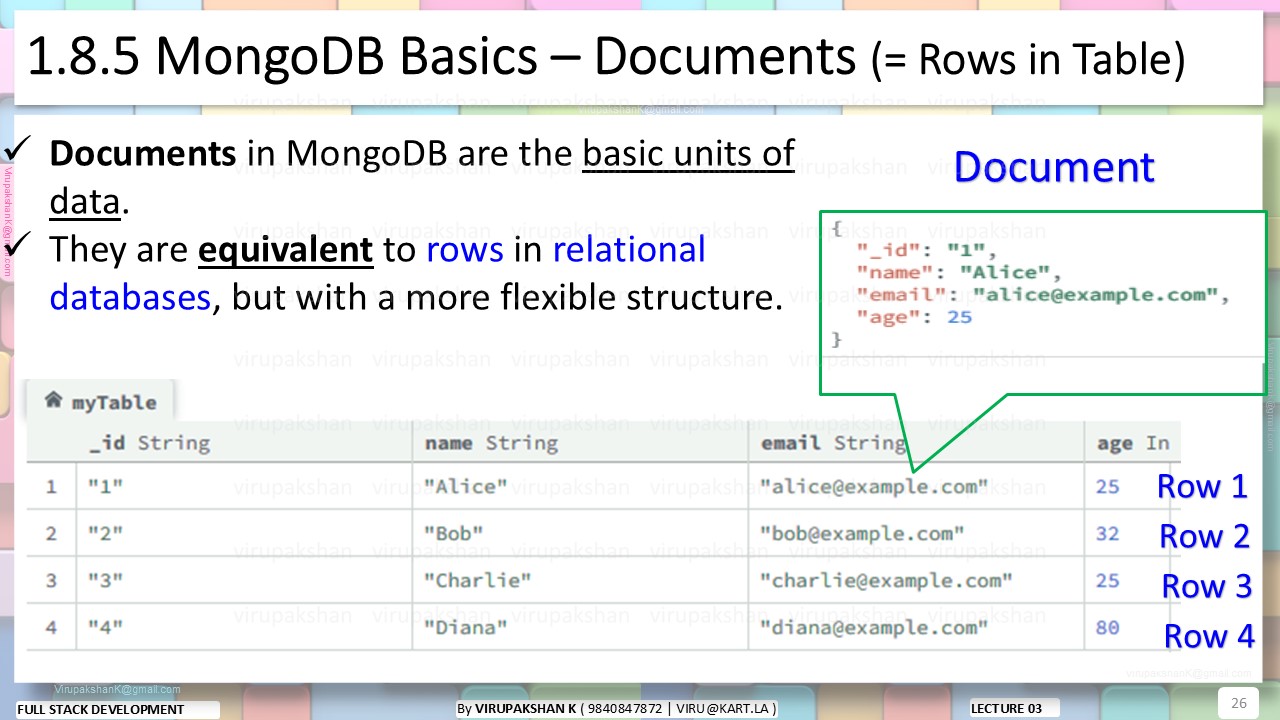Click the Row 4 label

[x=1208, y=636]
